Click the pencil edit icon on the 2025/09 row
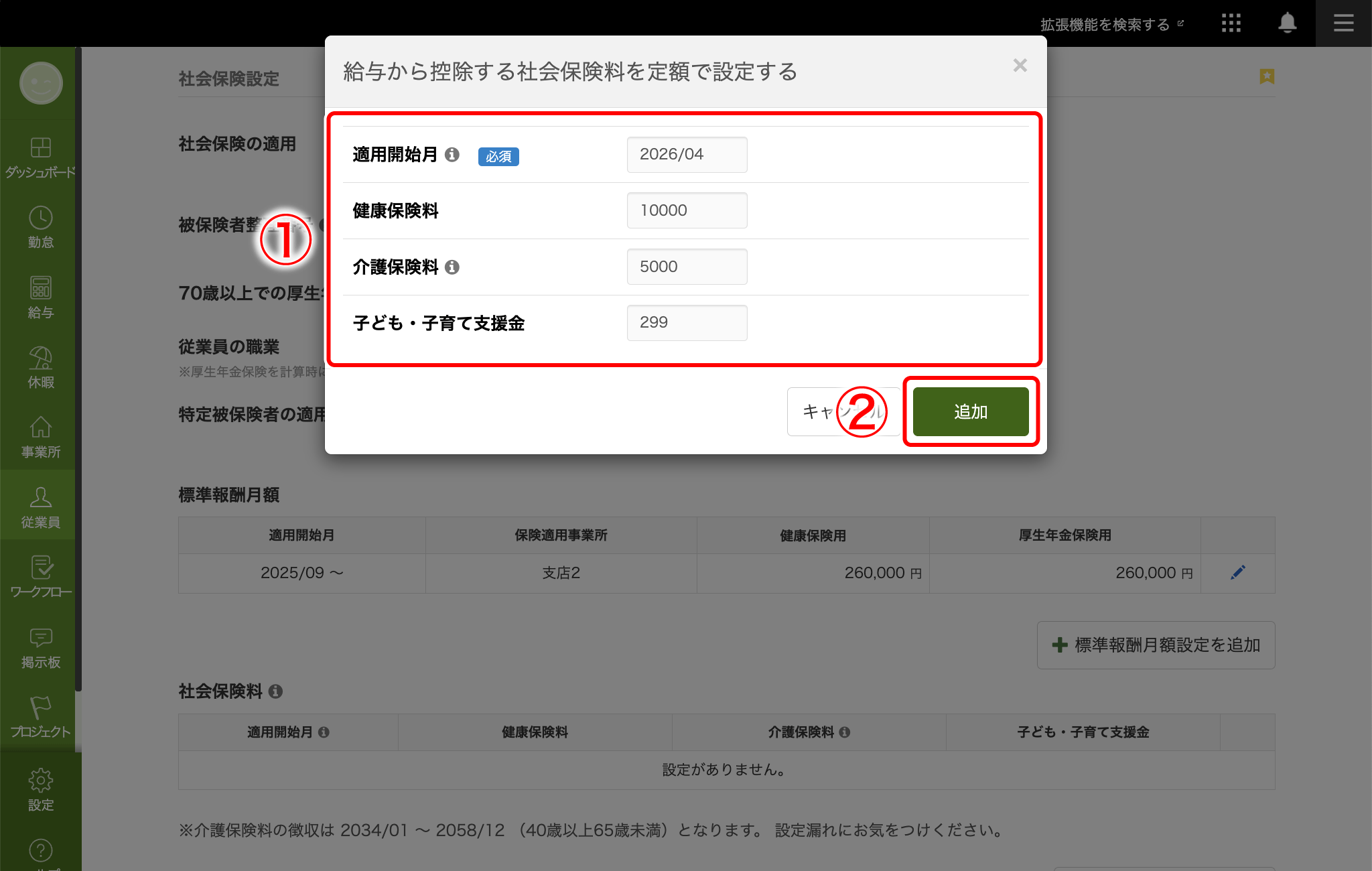Image resolution: width=1372 pixels, height=871 pixels. (1238, 572)
